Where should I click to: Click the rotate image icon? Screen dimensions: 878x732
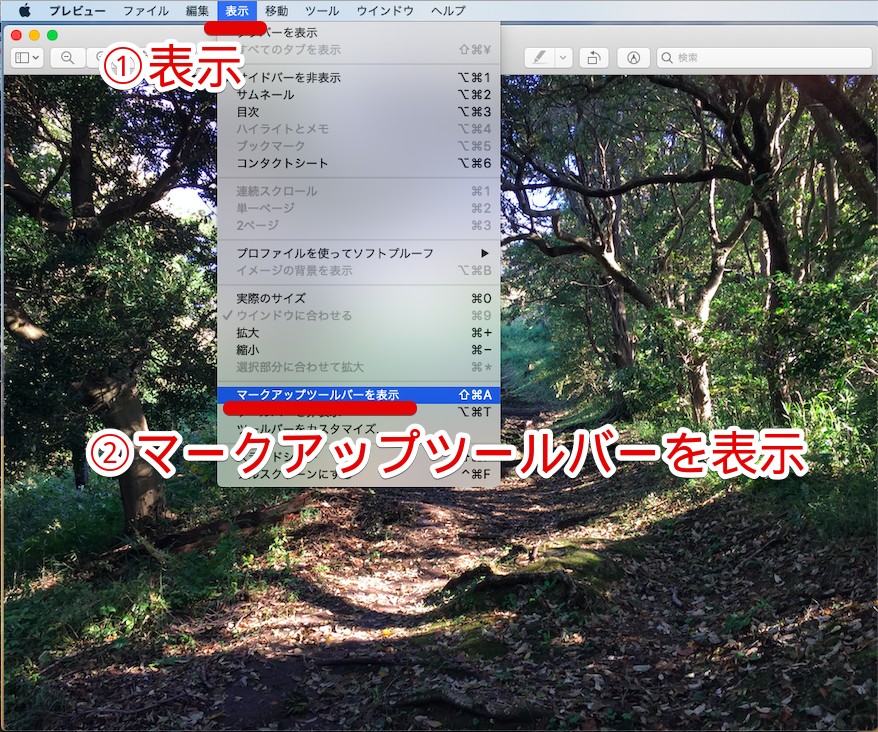click(592, 58)
